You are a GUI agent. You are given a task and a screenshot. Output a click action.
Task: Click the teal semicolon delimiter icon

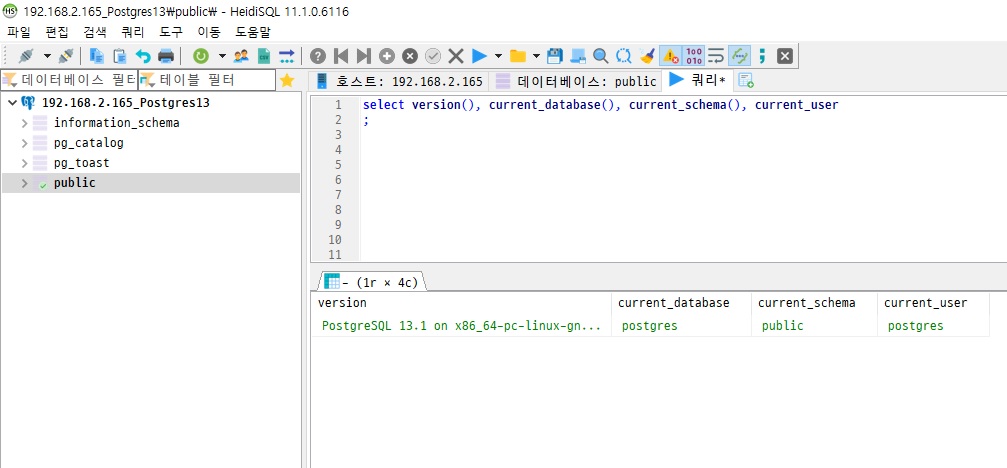coord(762,56)
